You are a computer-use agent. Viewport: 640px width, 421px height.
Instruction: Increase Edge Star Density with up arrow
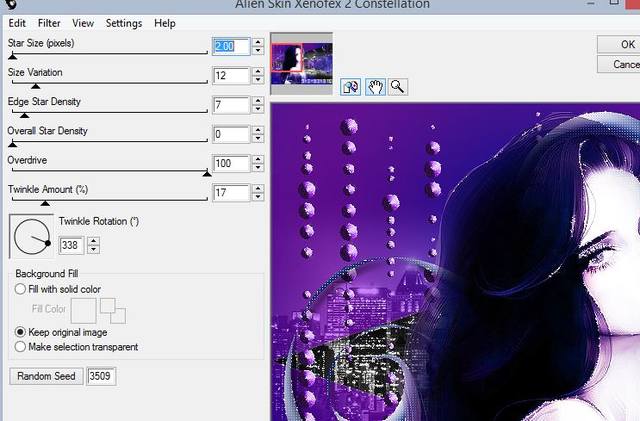tap(258, 101)
